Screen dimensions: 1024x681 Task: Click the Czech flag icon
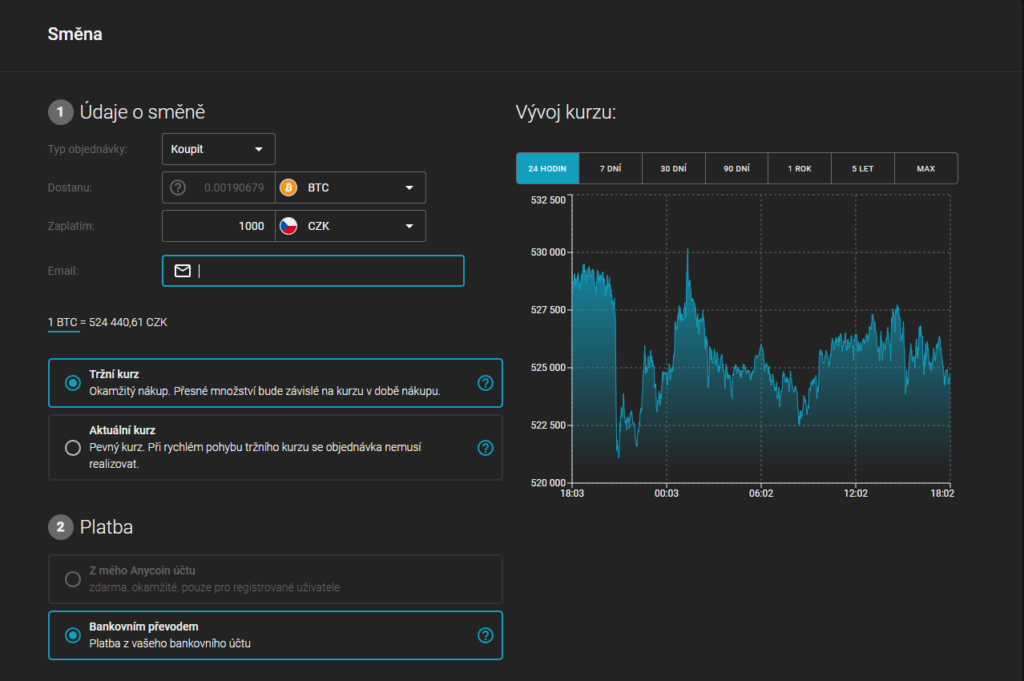289,226
